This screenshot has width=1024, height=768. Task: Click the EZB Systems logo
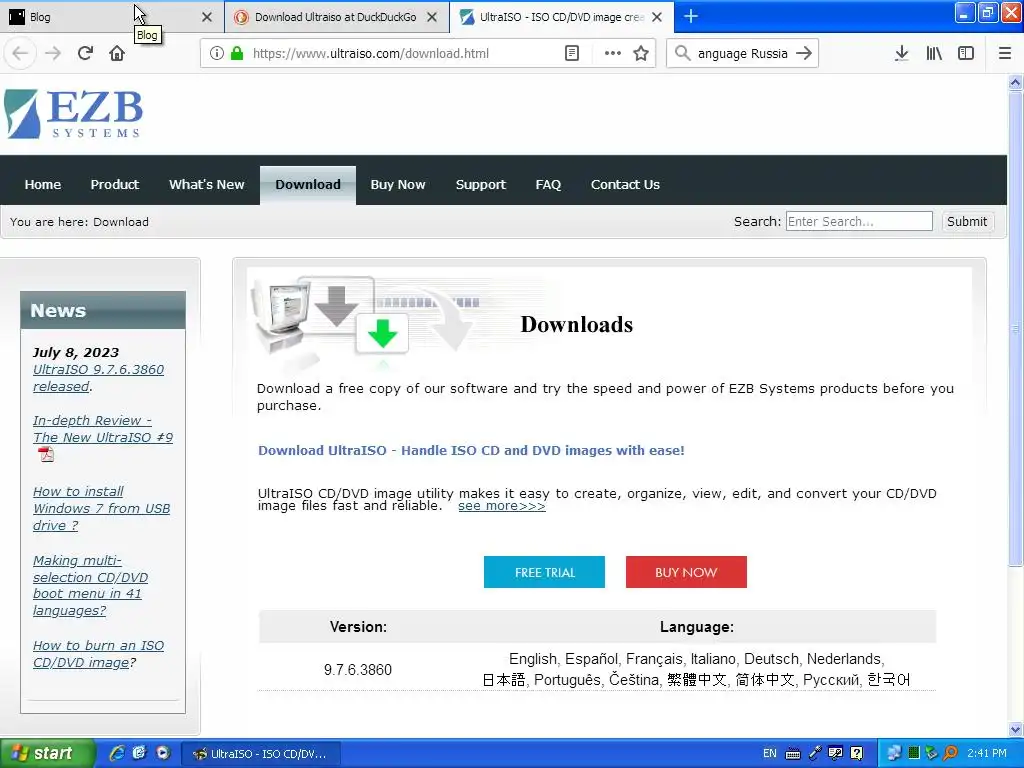73,114
